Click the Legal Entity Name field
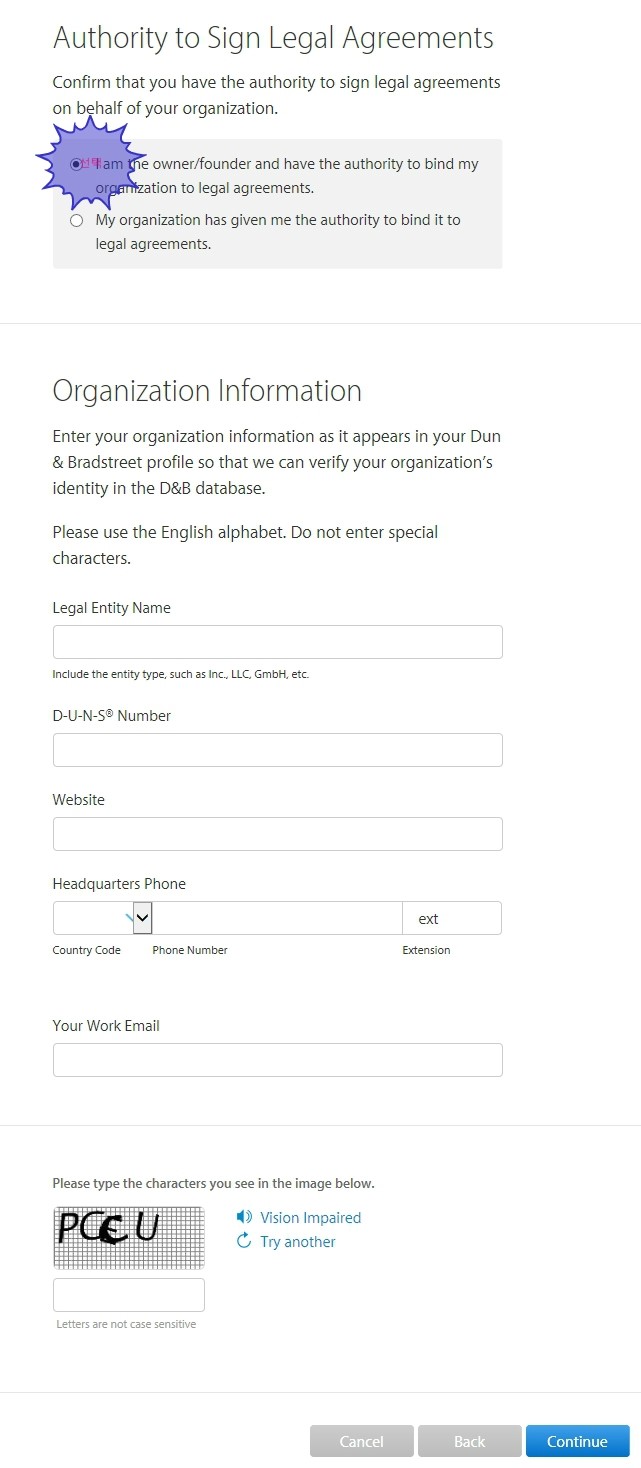 277,642
